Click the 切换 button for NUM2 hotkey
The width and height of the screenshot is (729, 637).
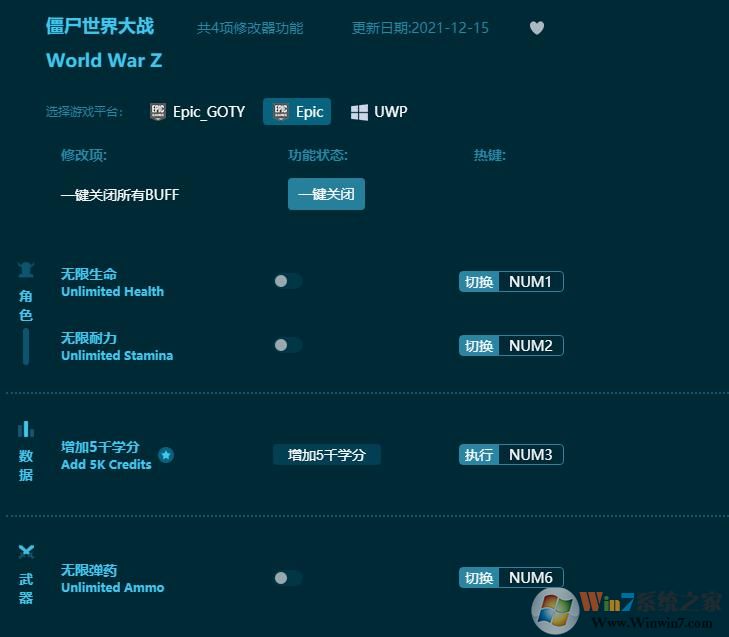click(479, 345)
